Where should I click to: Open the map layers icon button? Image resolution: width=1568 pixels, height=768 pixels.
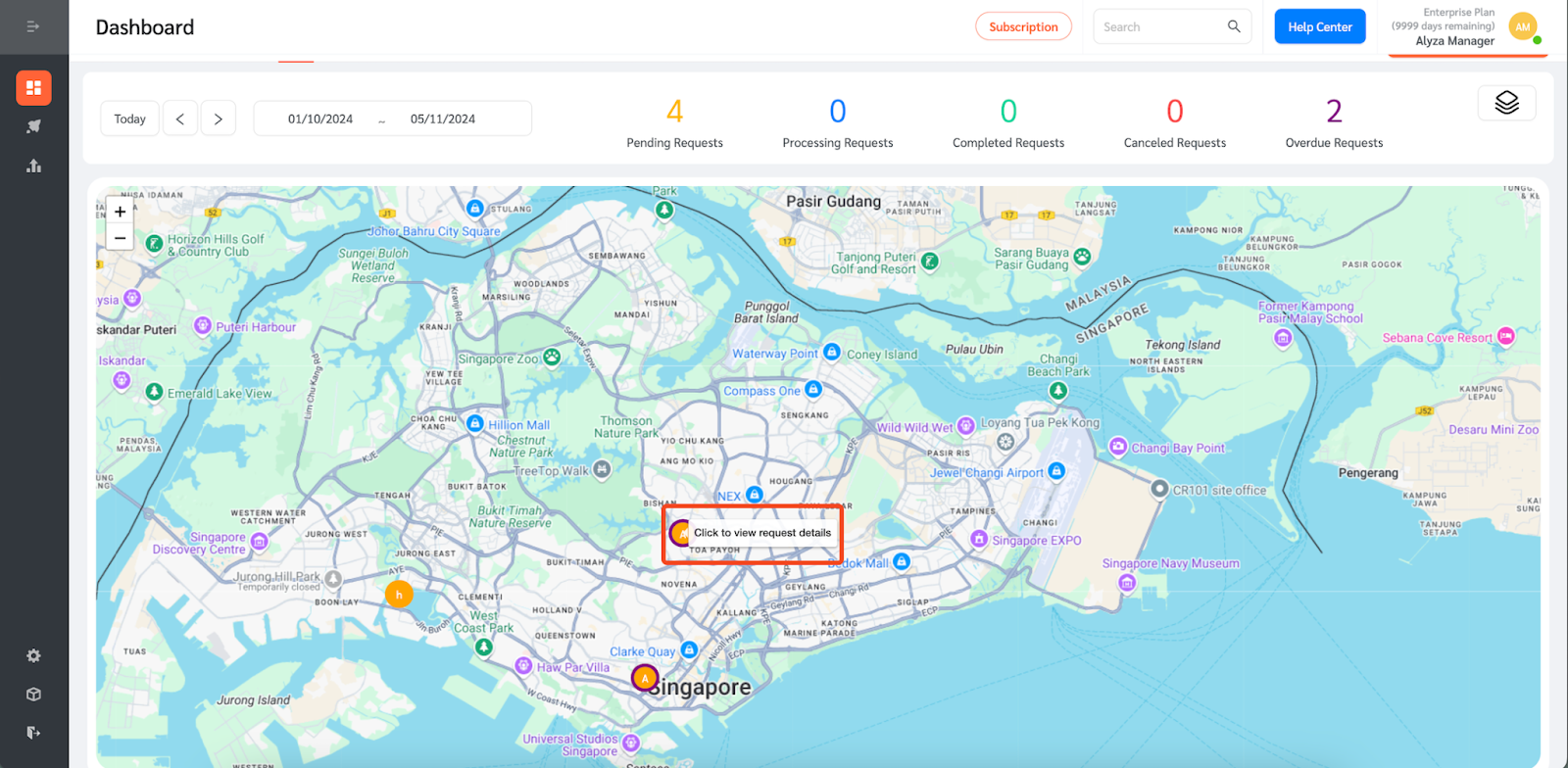pyautogui.click(x=1506, y=102)
